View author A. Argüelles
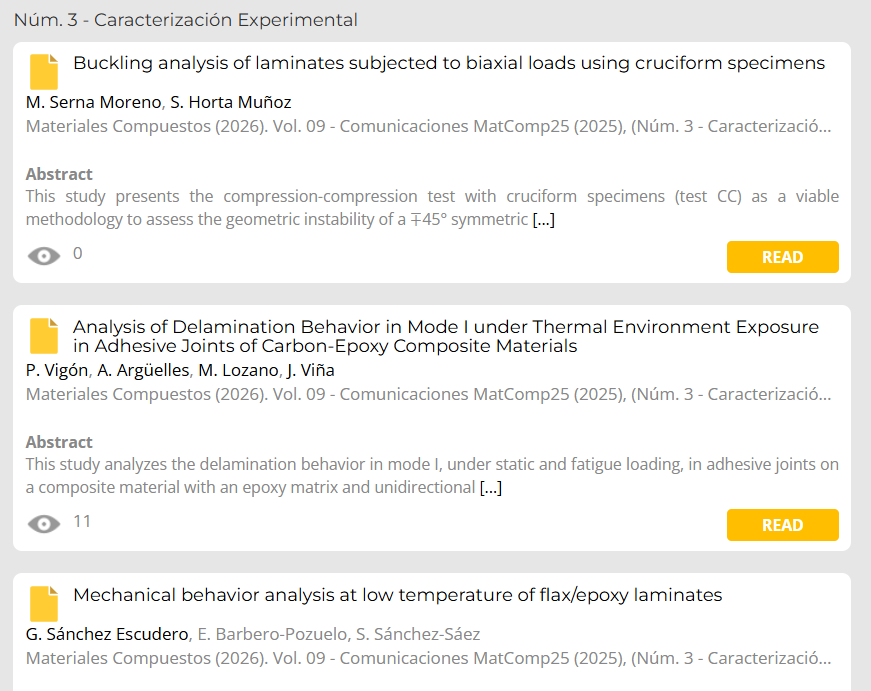This screenshot has width=871, height=691. pos(143,370)
